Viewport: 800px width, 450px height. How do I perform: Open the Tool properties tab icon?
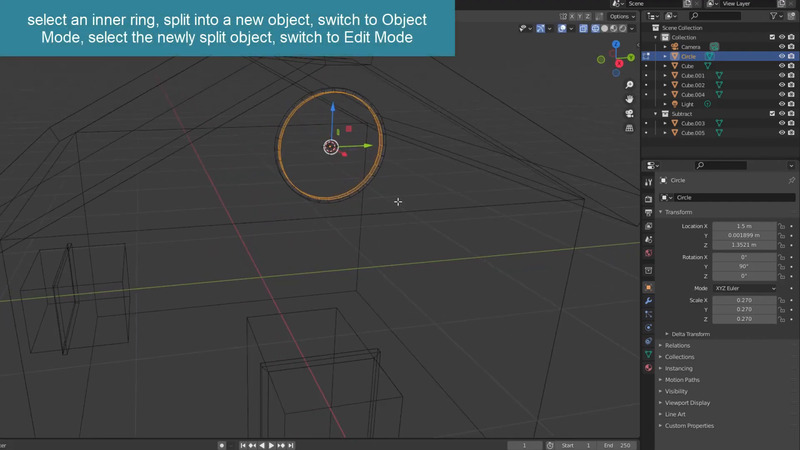click(648, 182)
